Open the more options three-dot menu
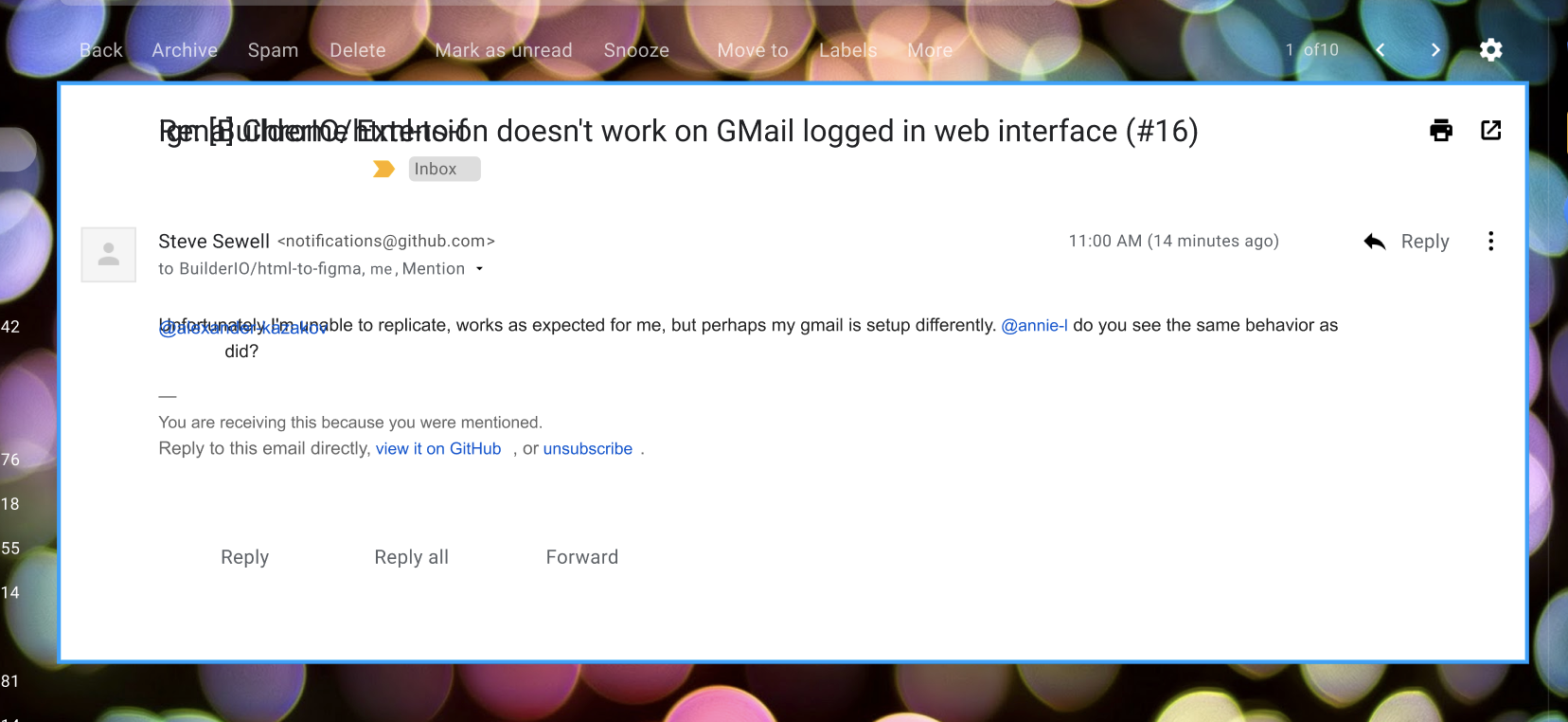The image size is (1568, 722). [x=1490, y=241]
